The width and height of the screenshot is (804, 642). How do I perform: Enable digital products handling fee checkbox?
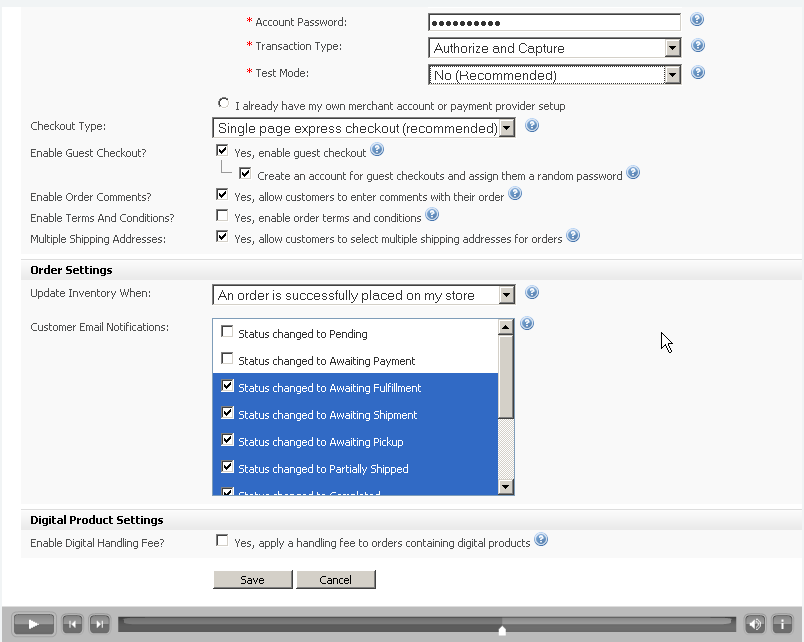222,540
